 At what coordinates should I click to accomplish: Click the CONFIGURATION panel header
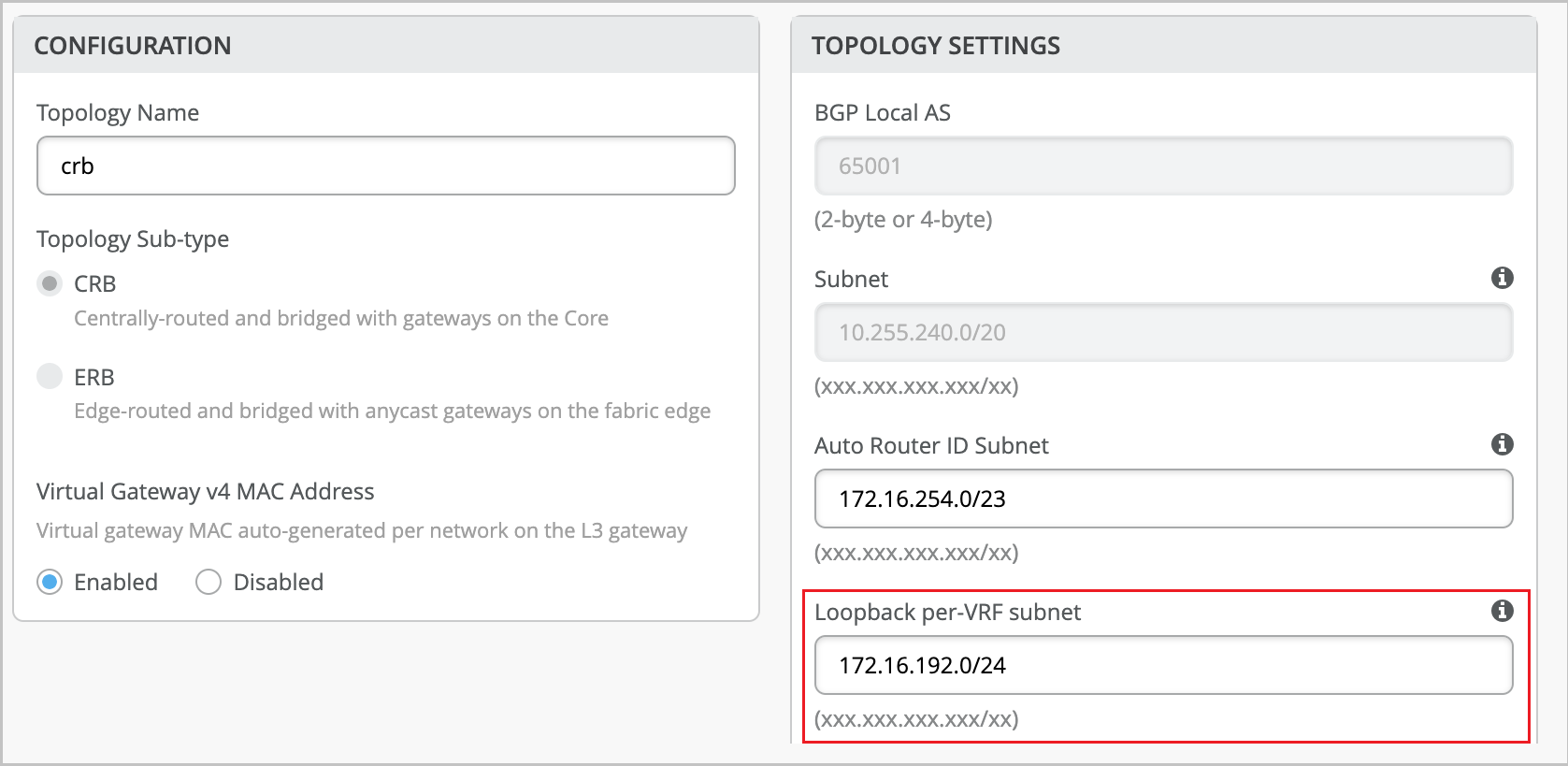click(132, 45)
